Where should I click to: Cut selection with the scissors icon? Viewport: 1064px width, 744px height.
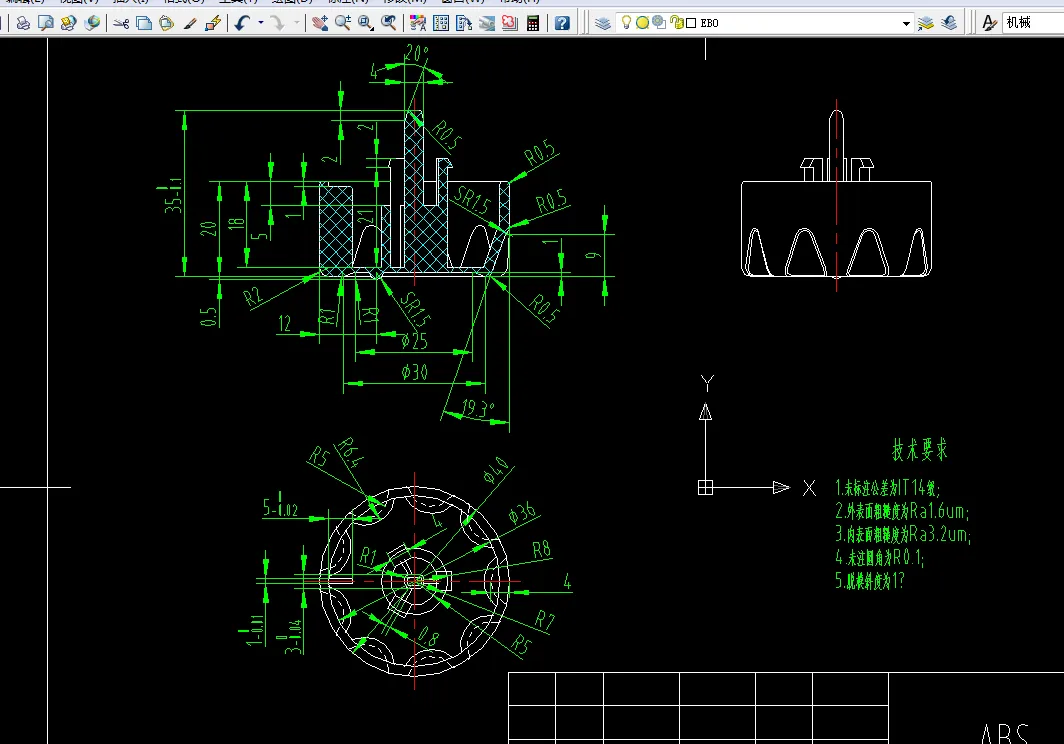121,23
